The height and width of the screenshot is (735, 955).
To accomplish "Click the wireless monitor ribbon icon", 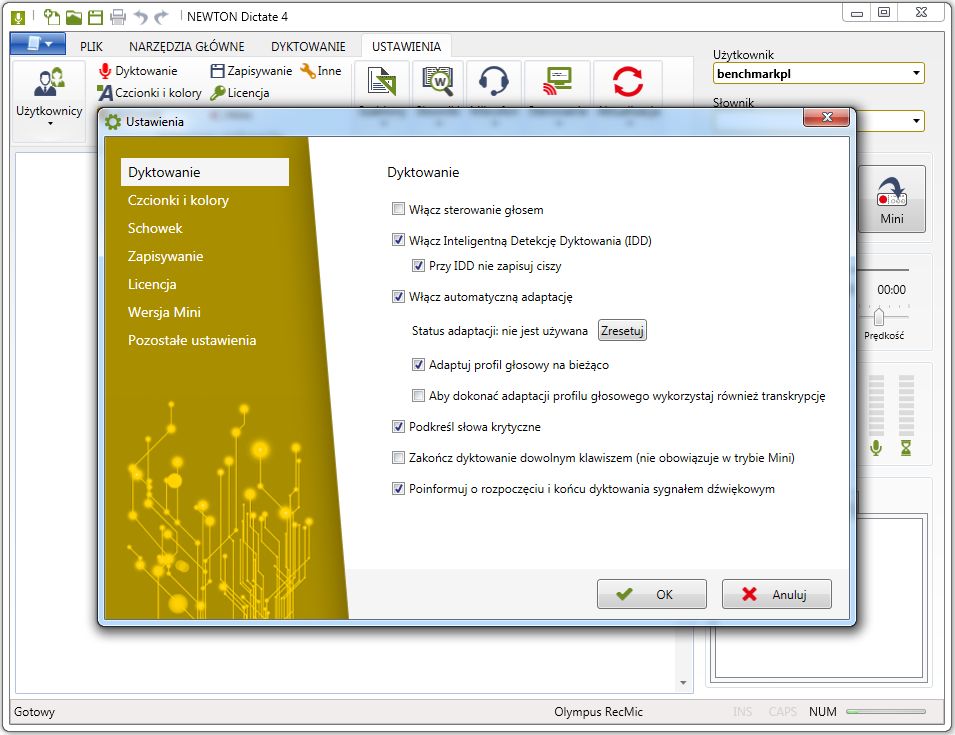I will [558, 82].
